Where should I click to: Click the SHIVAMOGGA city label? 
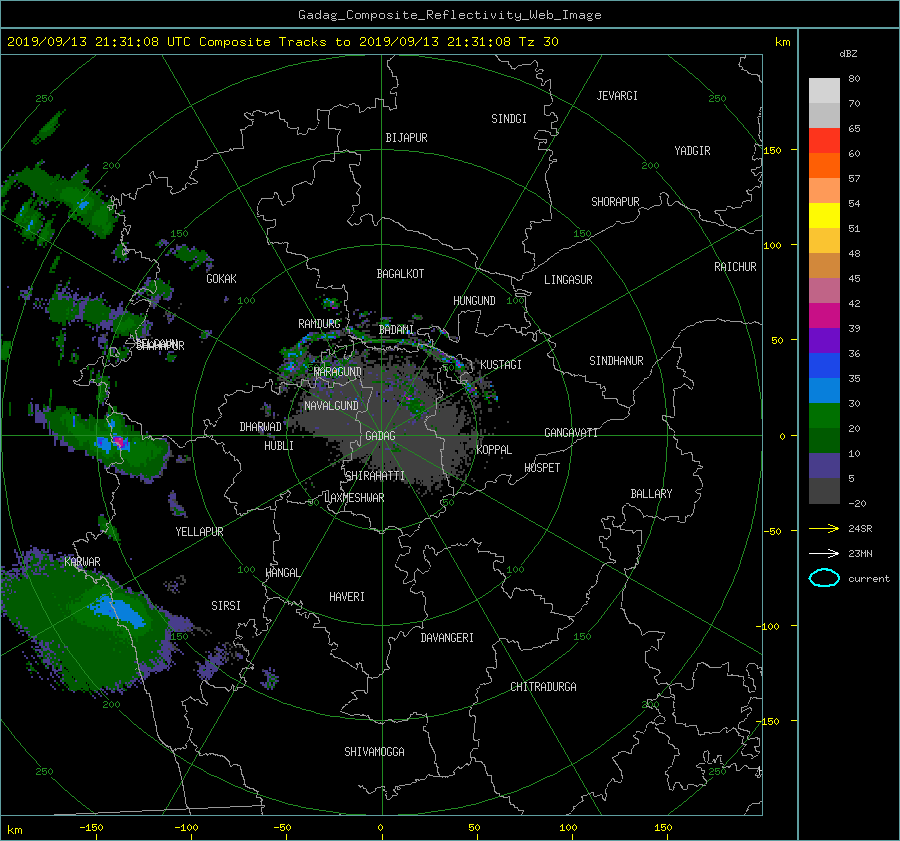(x=374, y=751)
